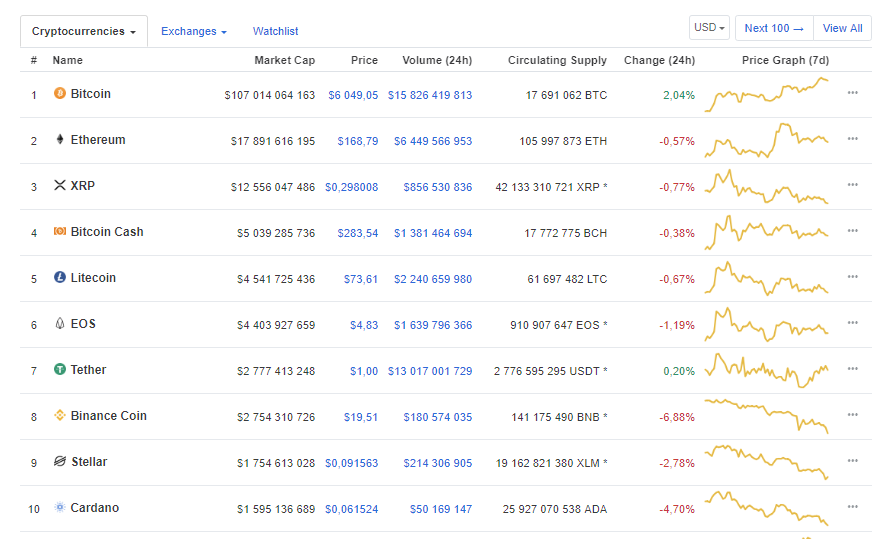Click Tether volume $13 017 001 729

tap(430, 371)
